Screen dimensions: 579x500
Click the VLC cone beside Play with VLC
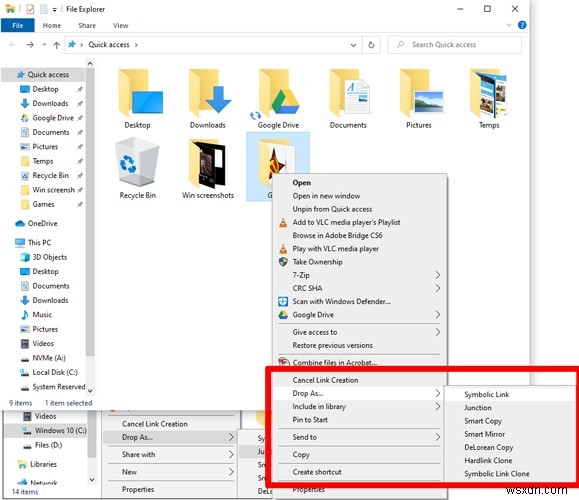point(283,249)
